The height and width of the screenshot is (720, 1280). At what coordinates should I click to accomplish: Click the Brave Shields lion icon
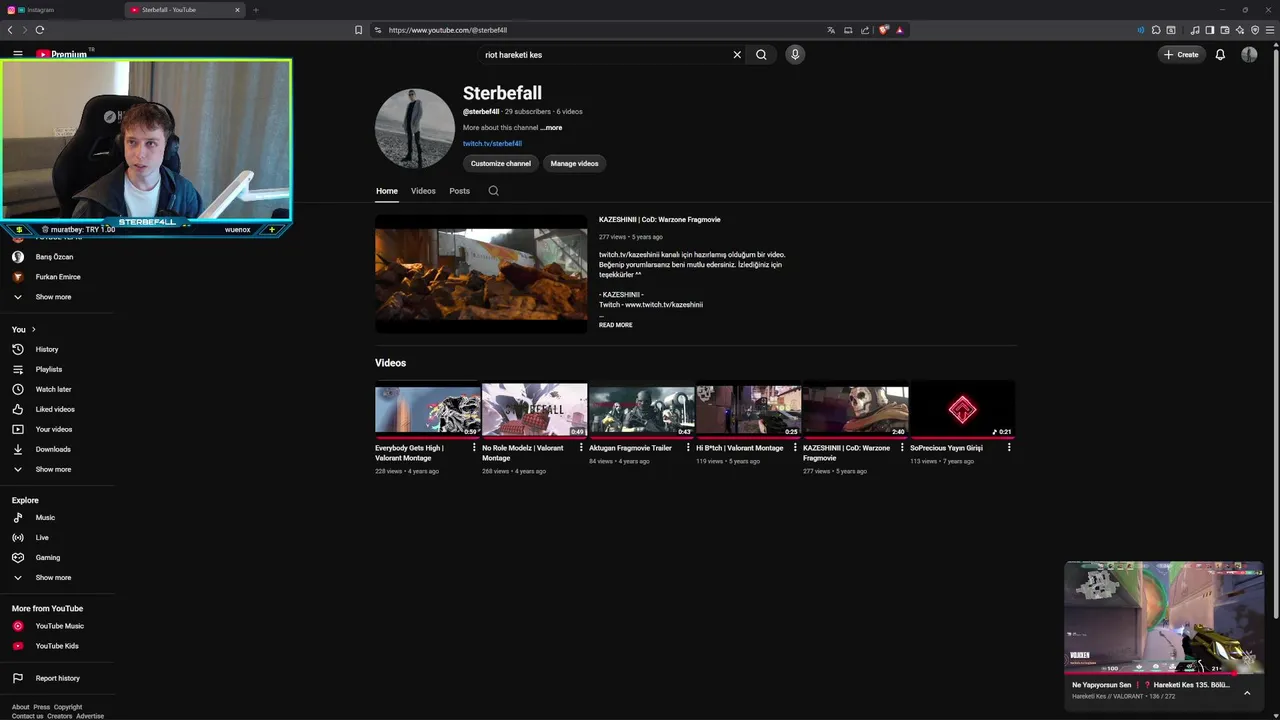click(883, 30)
